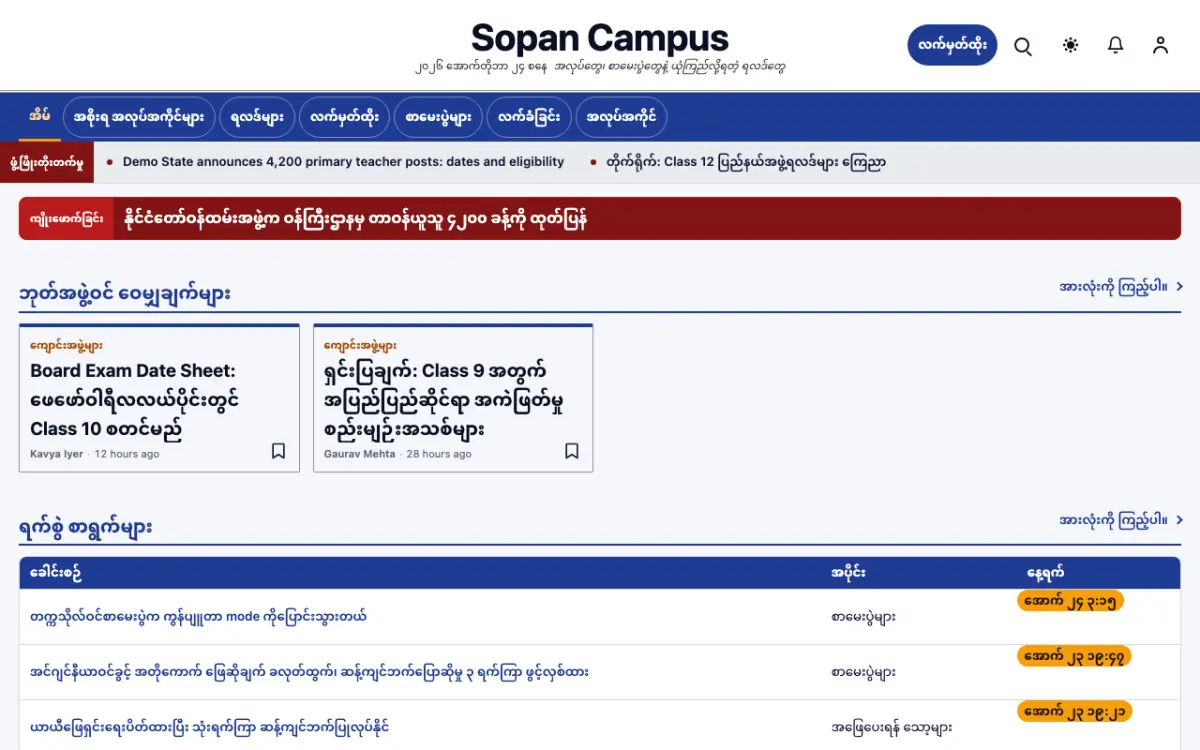The height and width of the screenshot is (750, 1200).
Task: Click the Sopan Campus site title
Action: click(600, 38)
